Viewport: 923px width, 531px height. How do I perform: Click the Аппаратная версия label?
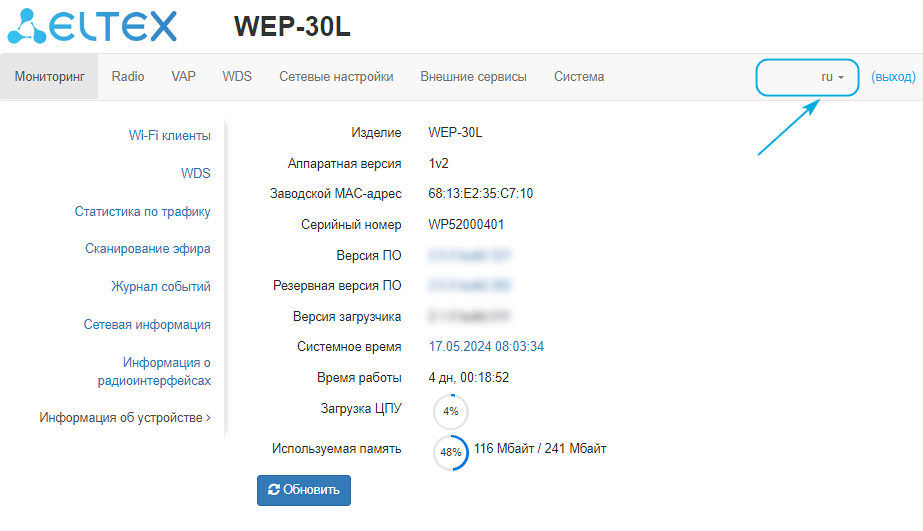344,164
